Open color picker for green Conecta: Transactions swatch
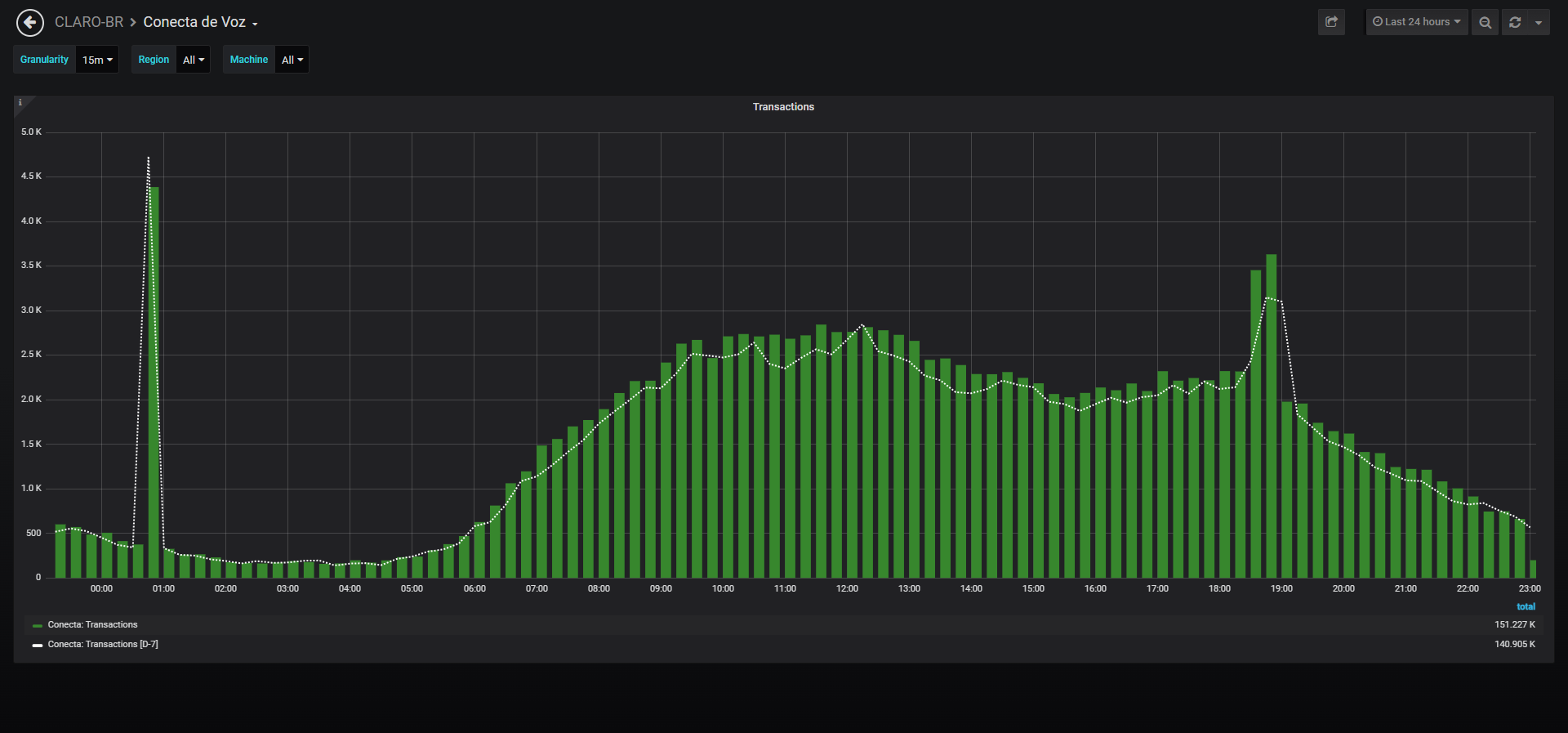1568x733 pixels. point(38,626)
